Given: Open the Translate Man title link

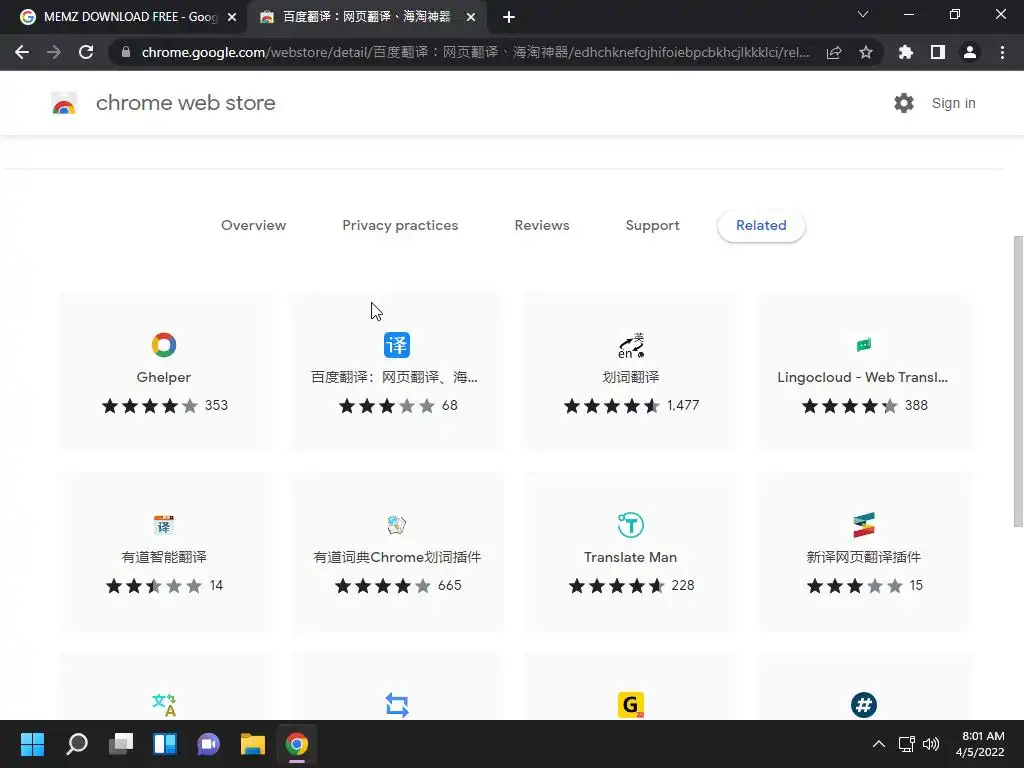Looking at the screenshot, I should pyautogui.click(x=630, y=557).
